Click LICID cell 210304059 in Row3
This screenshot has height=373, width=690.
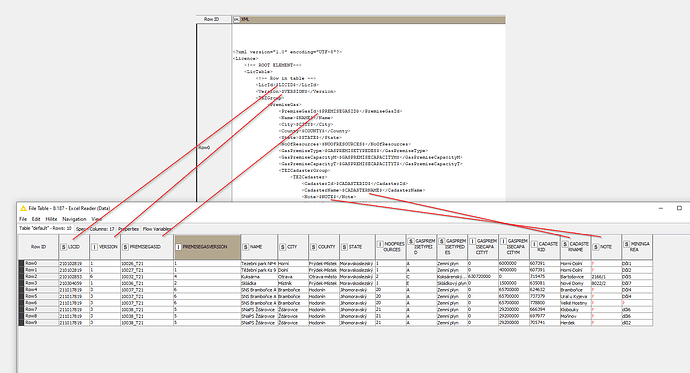pyautogui.click(x=74, y=283)
